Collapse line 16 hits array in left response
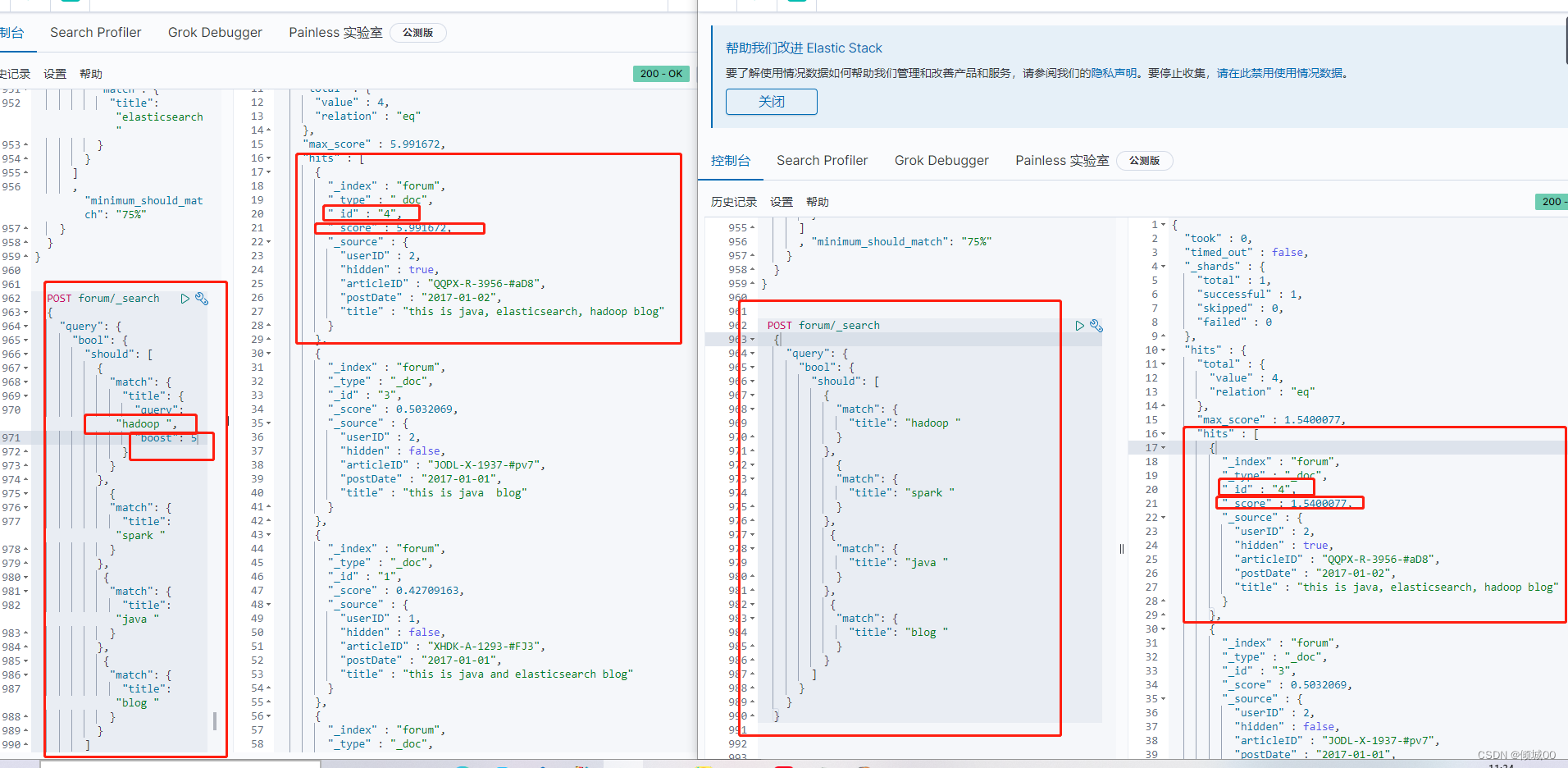Image resolution: width=1568 pixels, height=768 pixels. coord(269,158)
